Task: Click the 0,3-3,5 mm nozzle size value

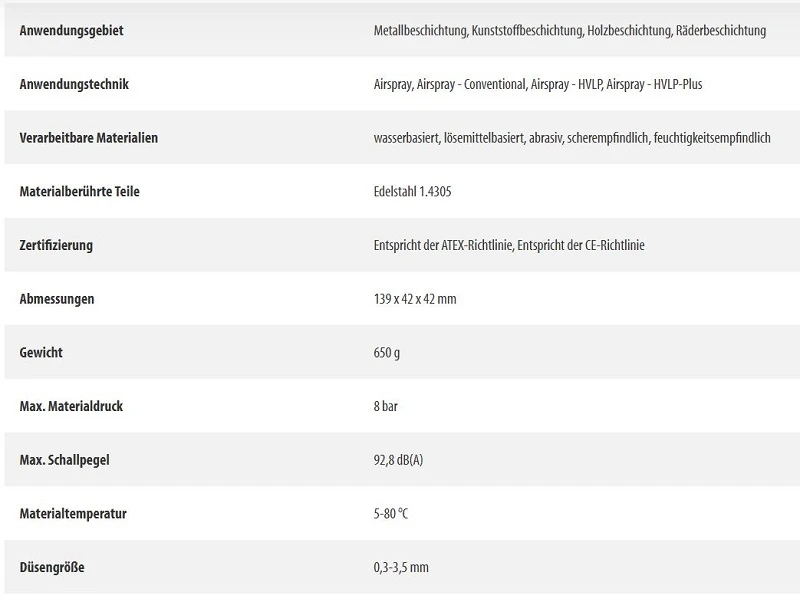Action: (x=401, y=568)
